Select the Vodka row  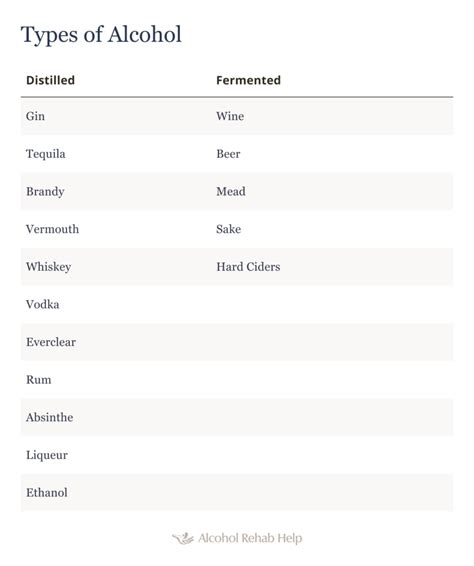[x=237, y=305]
